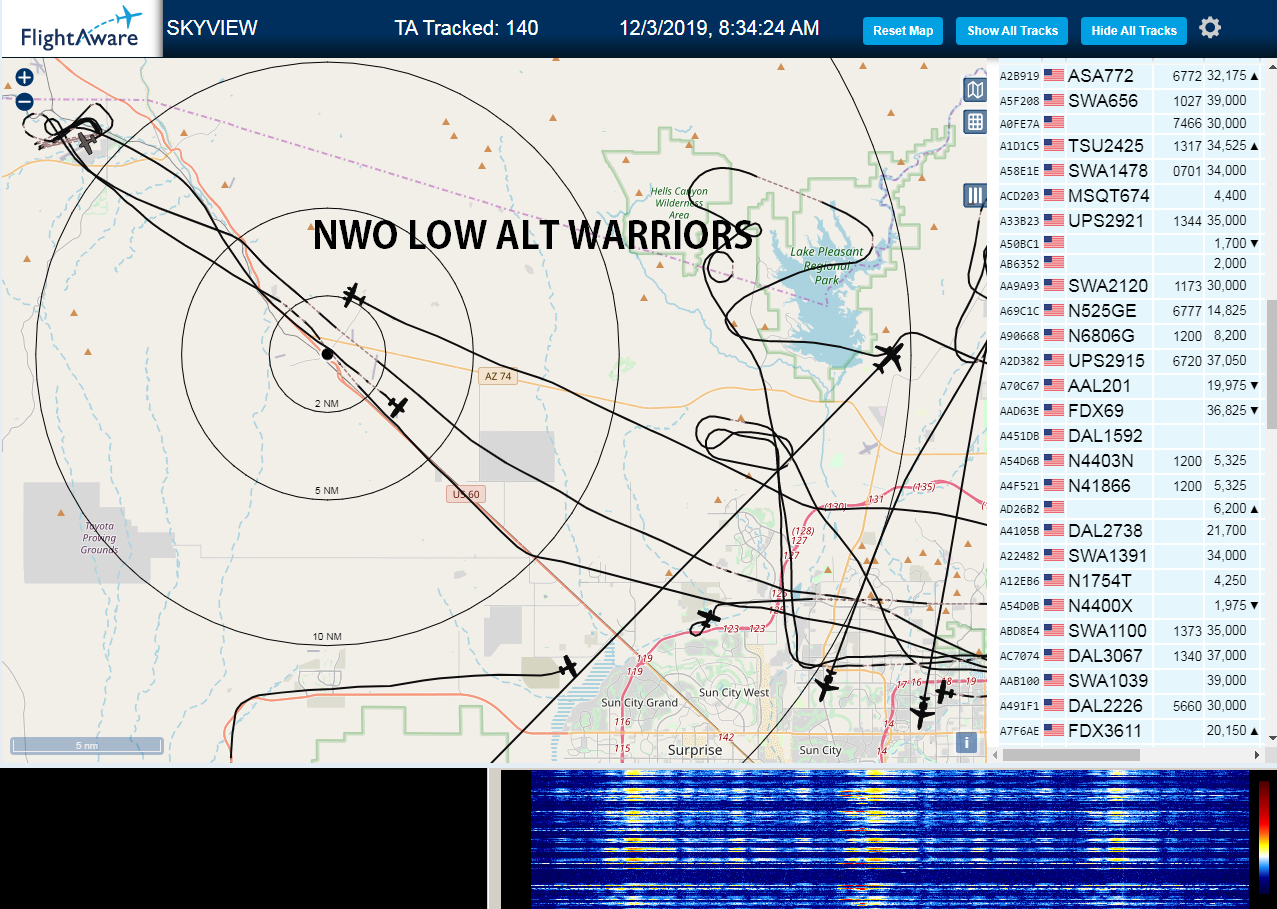Select the gray aircraft at the top-left airfield
Image resolution: width=1277 pixels, height=909 pixels.
(88, 143)
